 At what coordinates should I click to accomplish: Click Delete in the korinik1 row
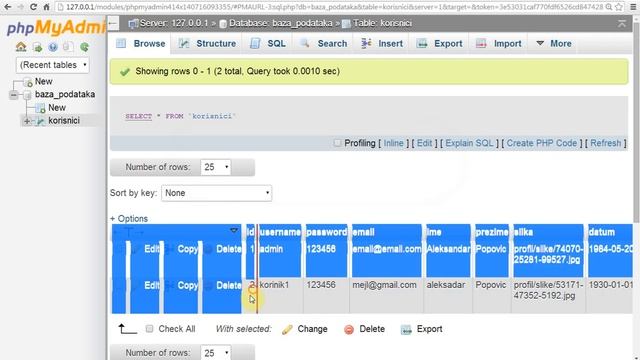(x=229, y=285)
